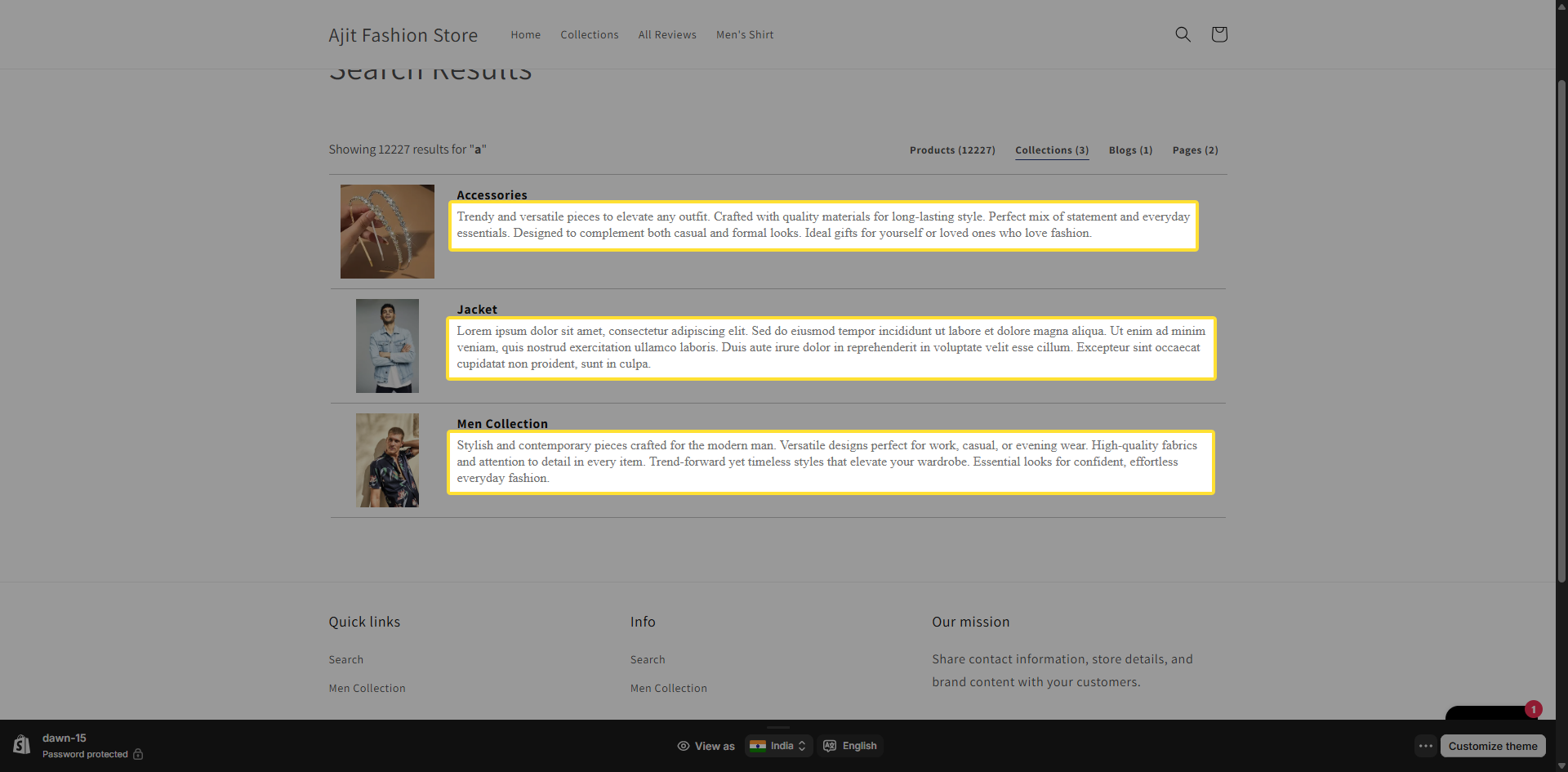Click the page vertical scrollbar
This screenshot has height=772, width=1568.
click(1561, 327)
